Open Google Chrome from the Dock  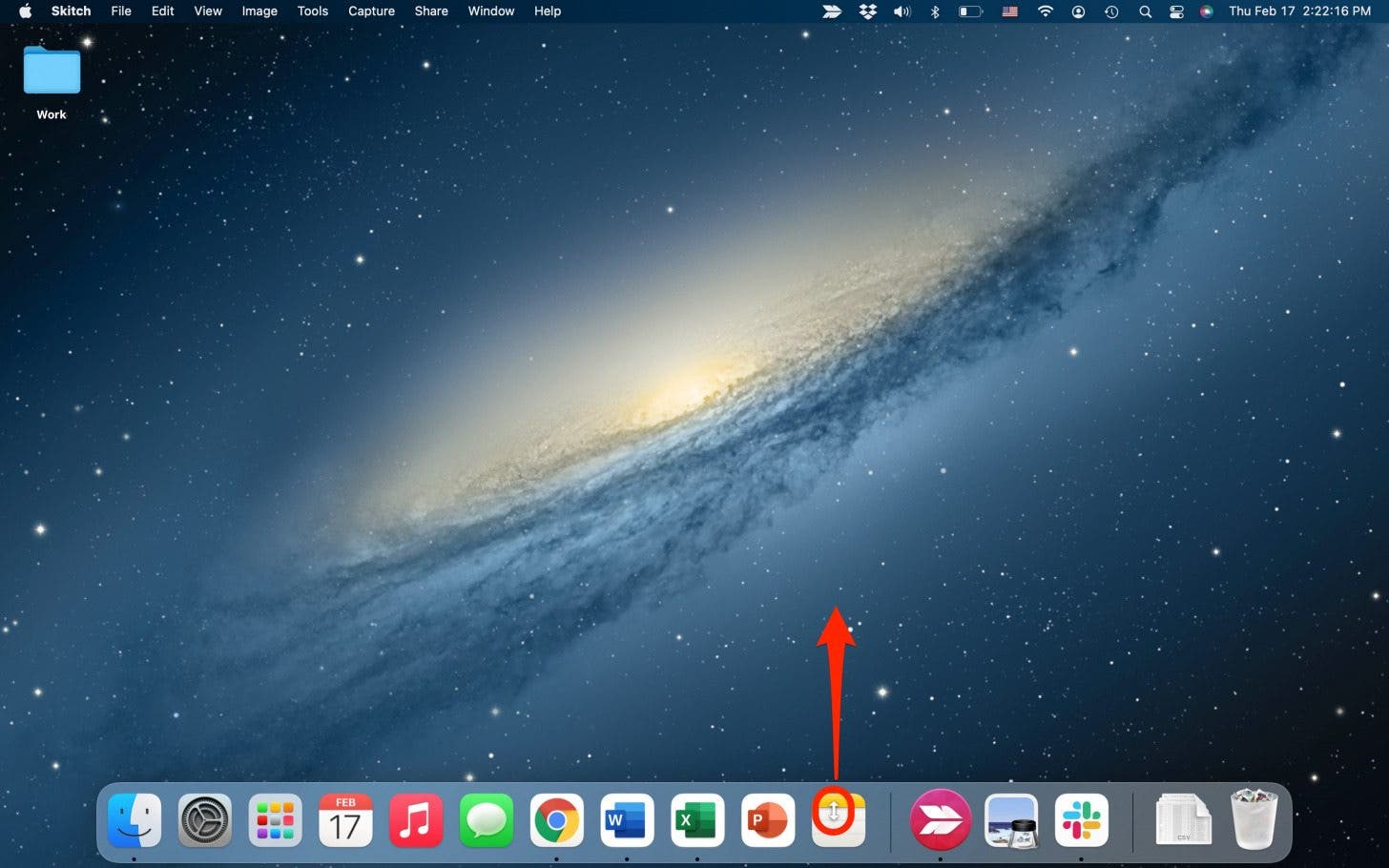pos(556,819)
